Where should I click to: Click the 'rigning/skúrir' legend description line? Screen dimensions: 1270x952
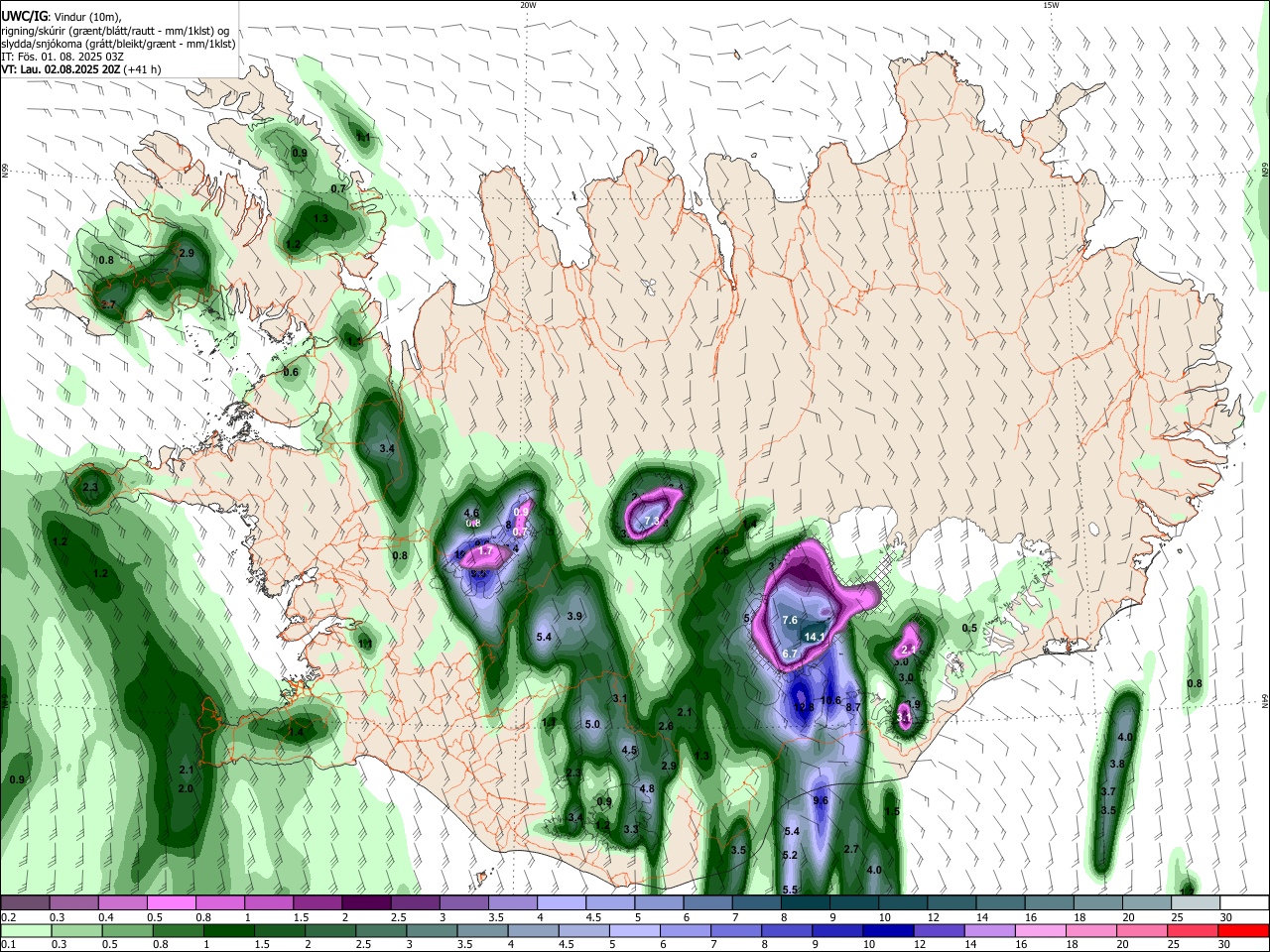(x=115, y=30)
